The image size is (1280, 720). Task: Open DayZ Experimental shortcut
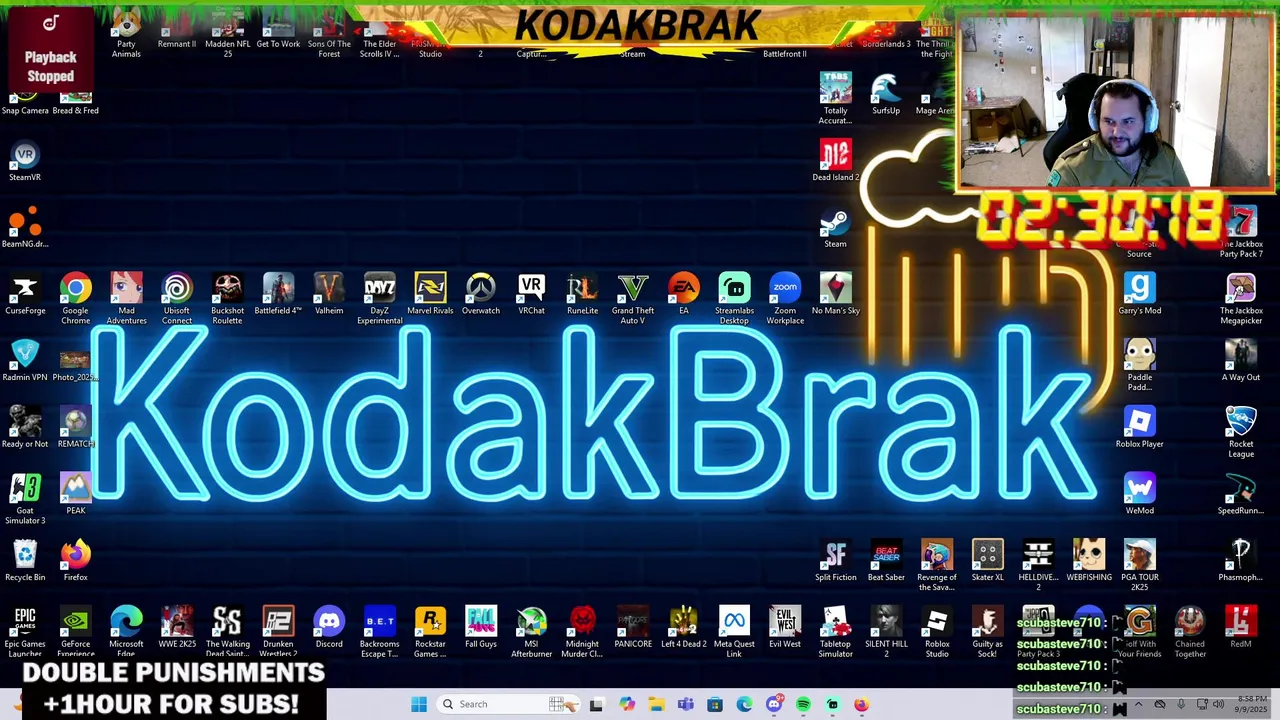(379, 298)
